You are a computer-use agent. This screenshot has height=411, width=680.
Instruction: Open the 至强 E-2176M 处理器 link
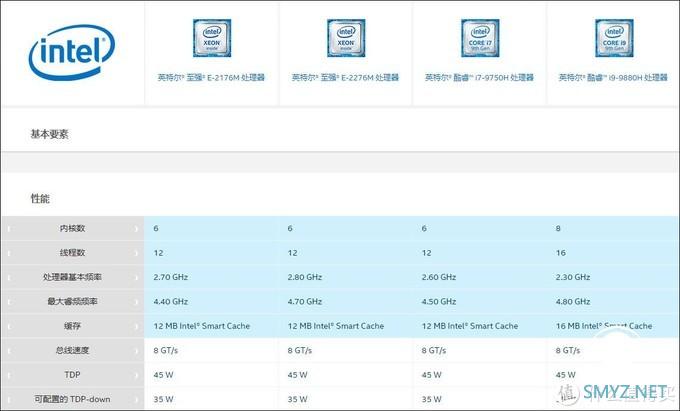click(x=211, y=78)
